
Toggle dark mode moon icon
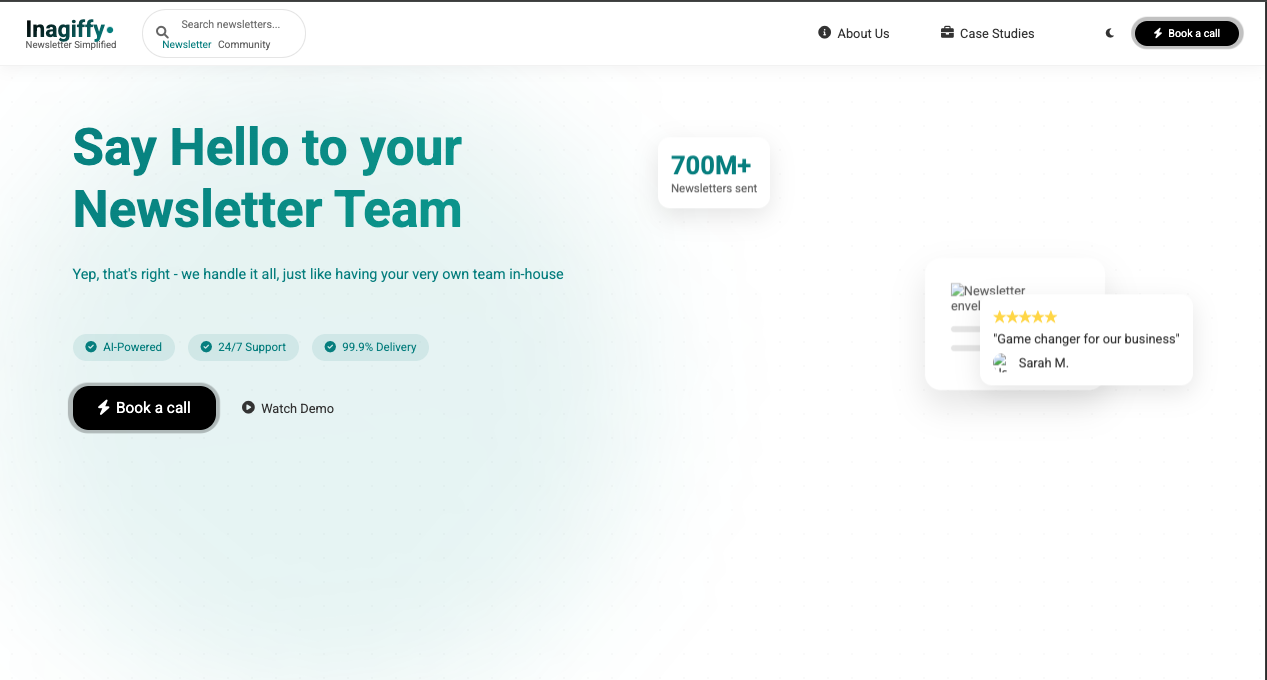pyautogui.click(x=1110, y=33)
